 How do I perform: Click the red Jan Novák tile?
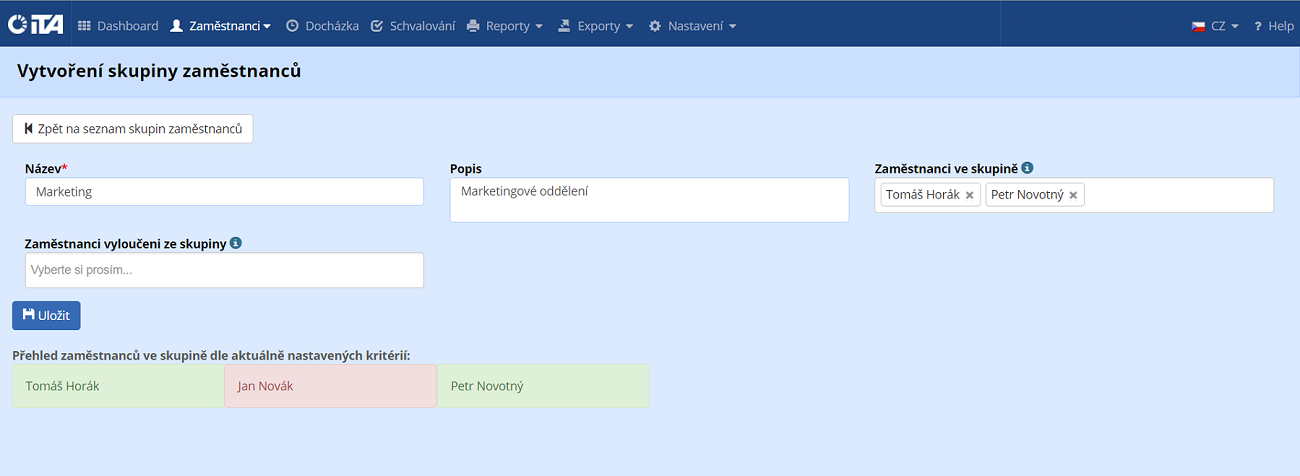pos(330,386)
